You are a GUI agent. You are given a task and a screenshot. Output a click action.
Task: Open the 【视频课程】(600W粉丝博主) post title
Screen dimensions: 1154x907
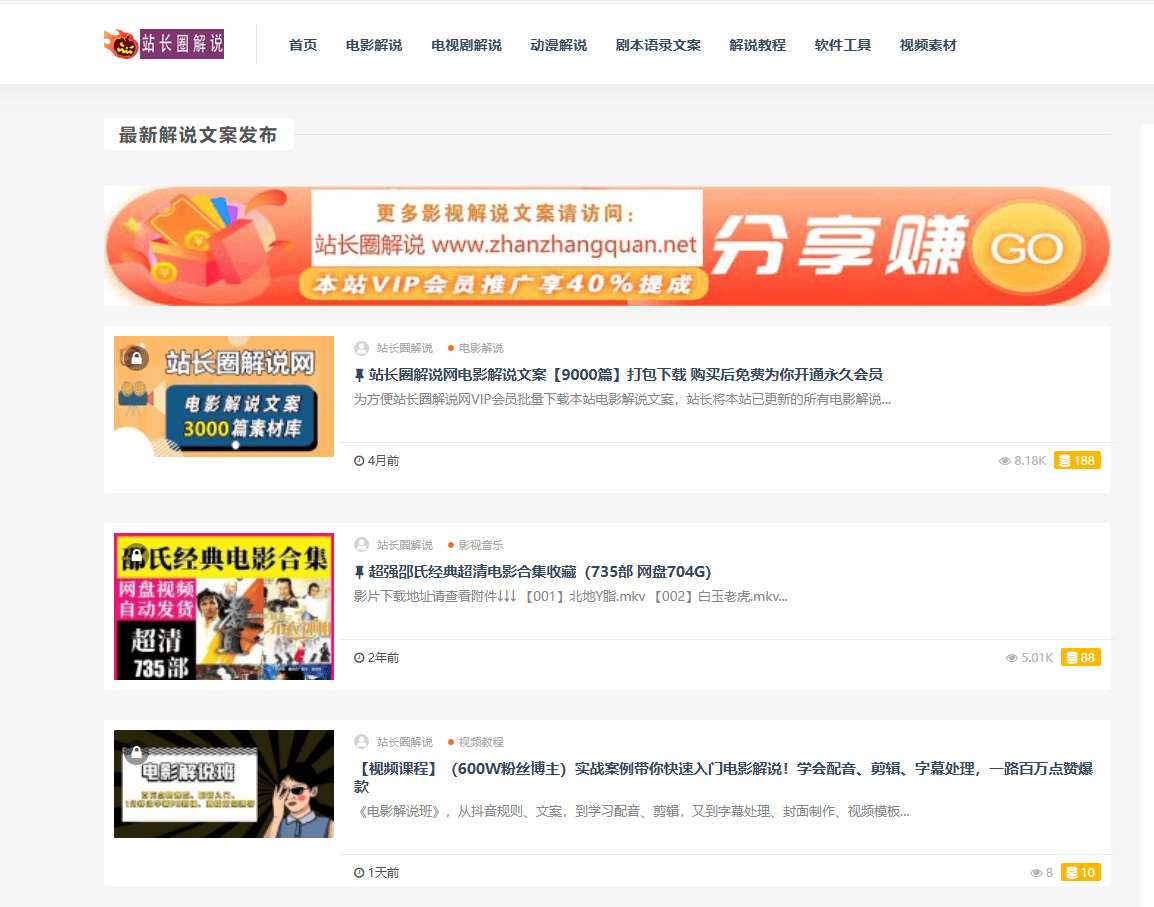(x=723, y=777)
